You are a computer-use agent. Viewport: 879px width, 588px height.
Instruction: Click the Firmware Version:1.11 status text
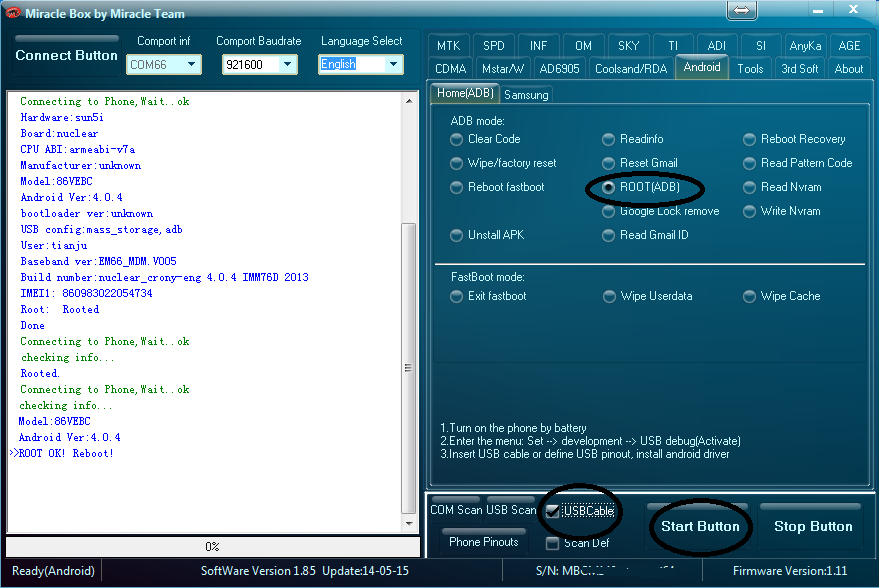pyautogui.click(x=789, y=571)
